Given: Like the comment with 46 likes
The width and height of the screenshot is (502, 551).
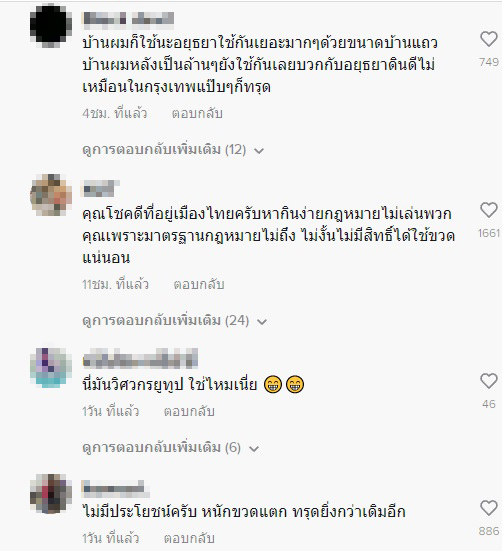Looking at the screenshot, I should [x=489, y=381].
